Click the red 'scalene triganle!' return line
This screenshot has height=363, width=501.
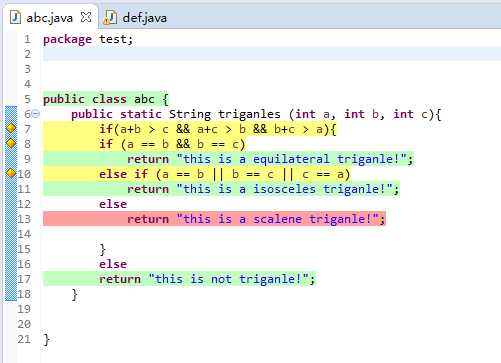214,219
